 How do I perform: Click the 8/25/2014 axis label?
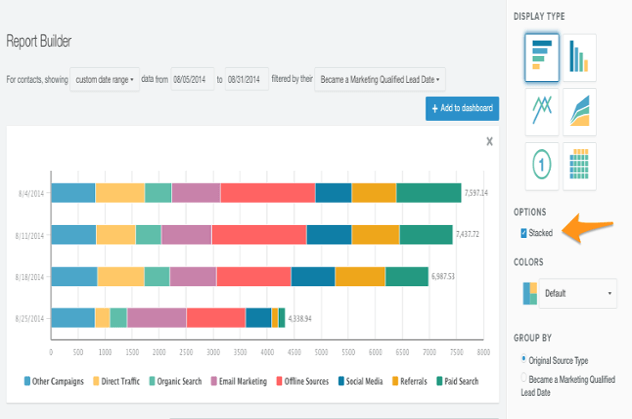tap(29, 319)
